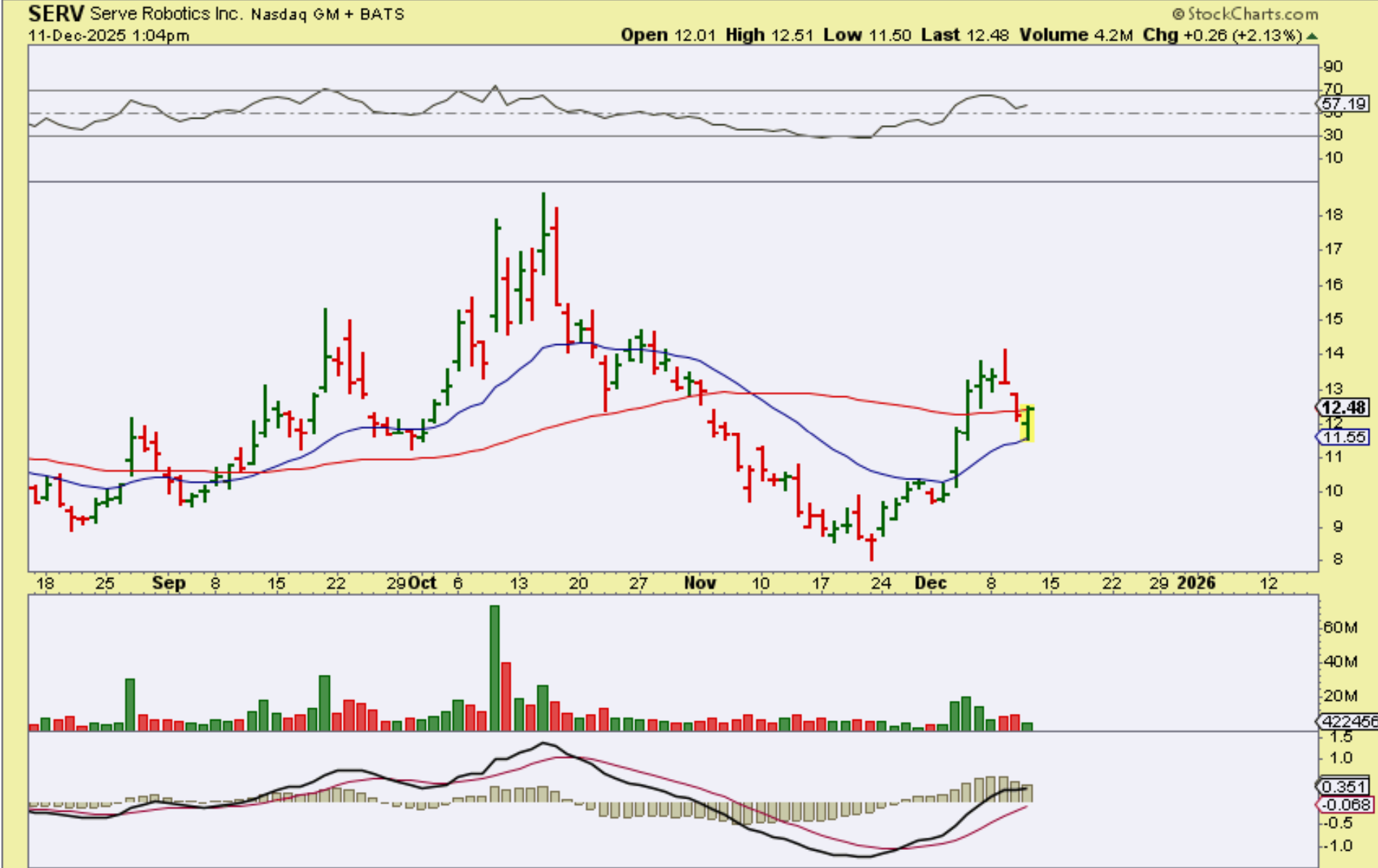Select the 16 price axis label
Image resolution: width=1378 pixels, height=868 pixels.
click(x=1333, y=284)
